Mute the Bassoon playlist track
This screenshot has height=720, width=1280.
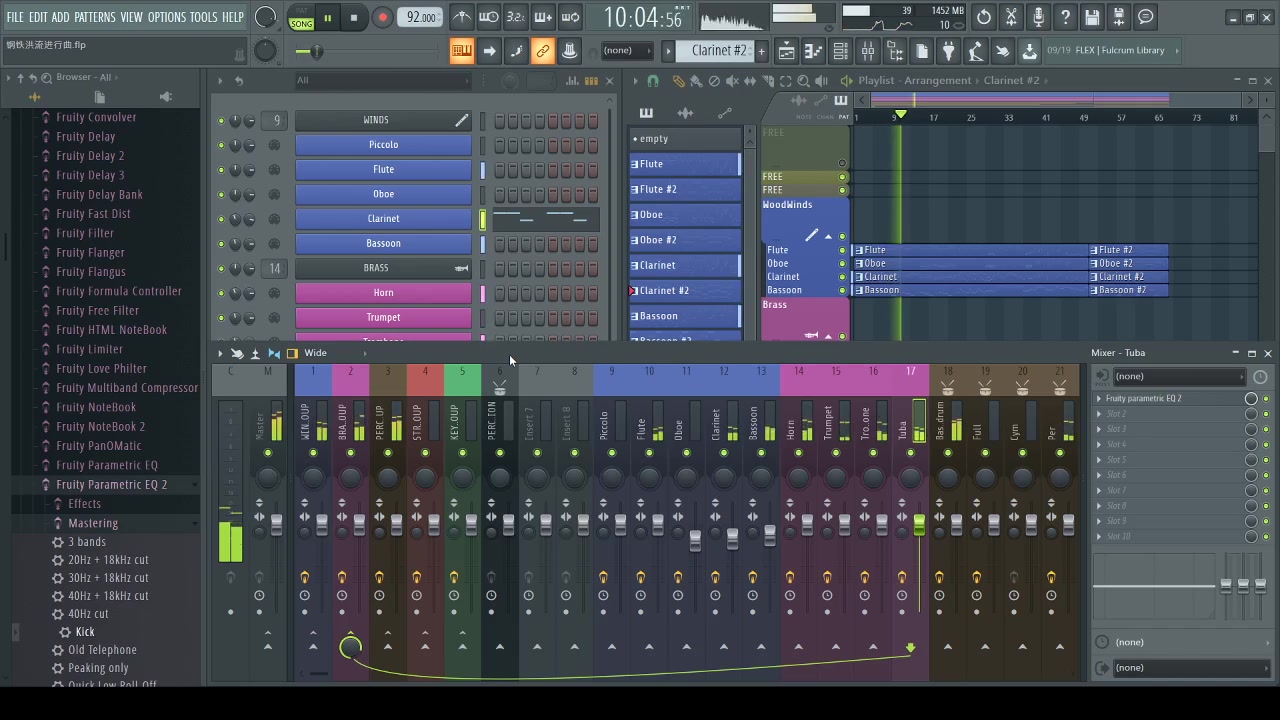[x=842, y=290]
